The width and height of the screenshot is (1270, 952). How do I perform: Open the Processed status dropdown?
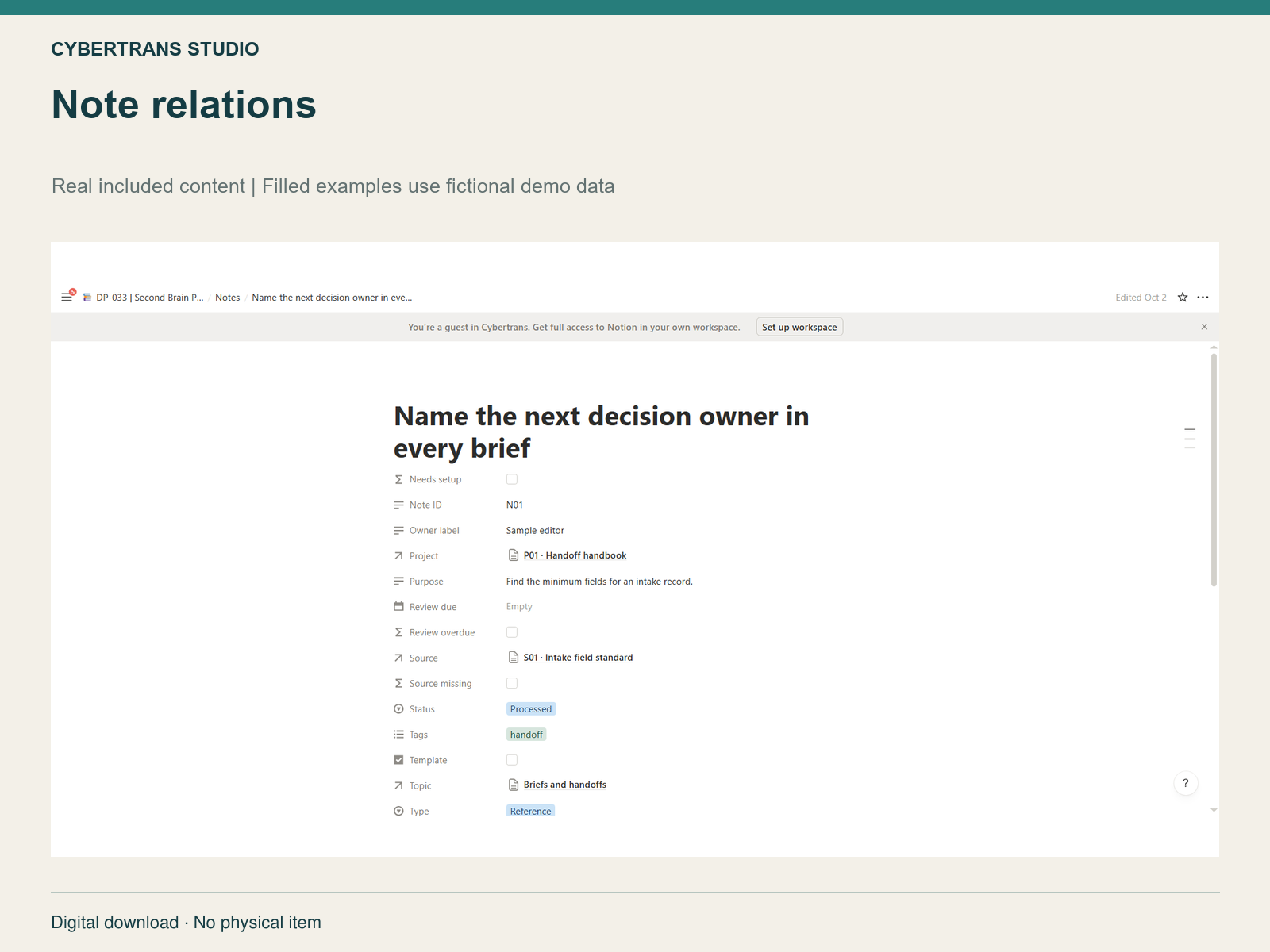[531, 709]
